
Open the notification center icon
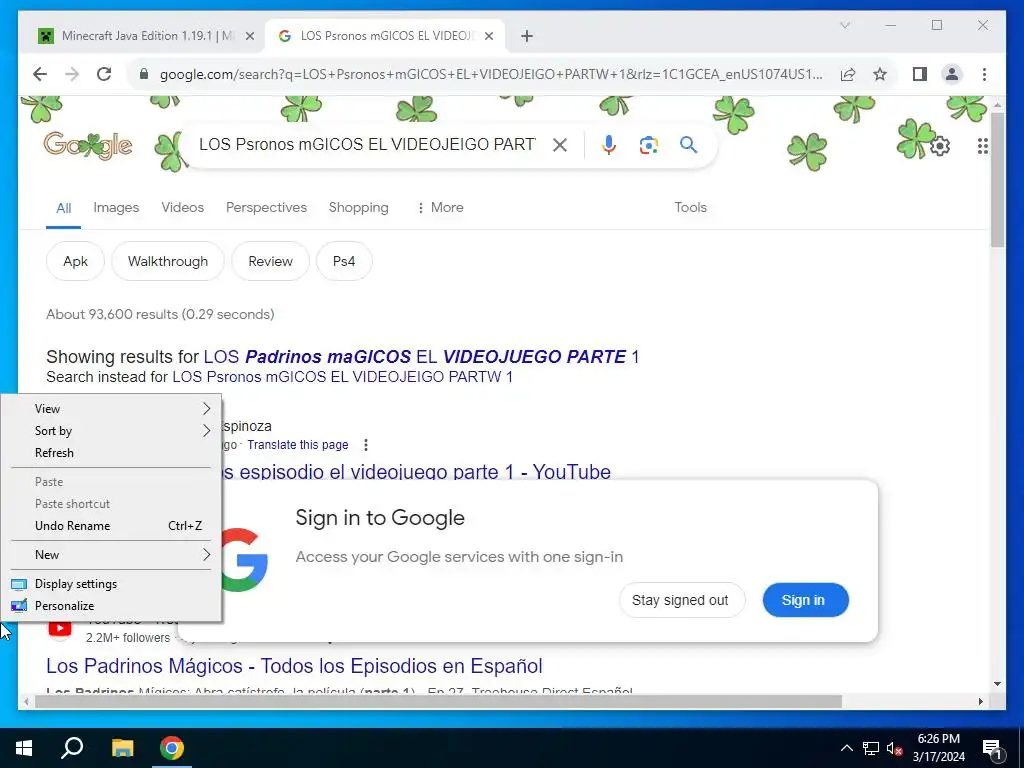(993, 749)
